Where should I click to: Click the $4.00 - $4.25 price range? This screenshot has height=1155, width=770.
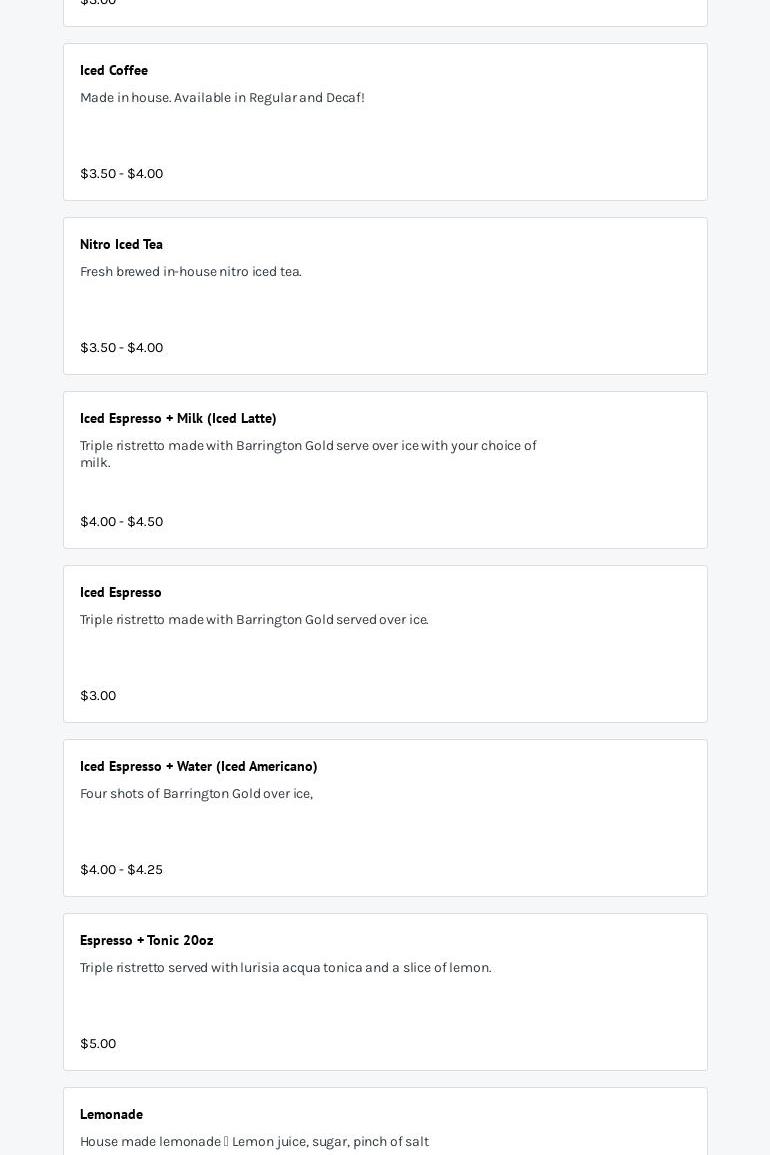pyautogui.click(x=121, y=869)
